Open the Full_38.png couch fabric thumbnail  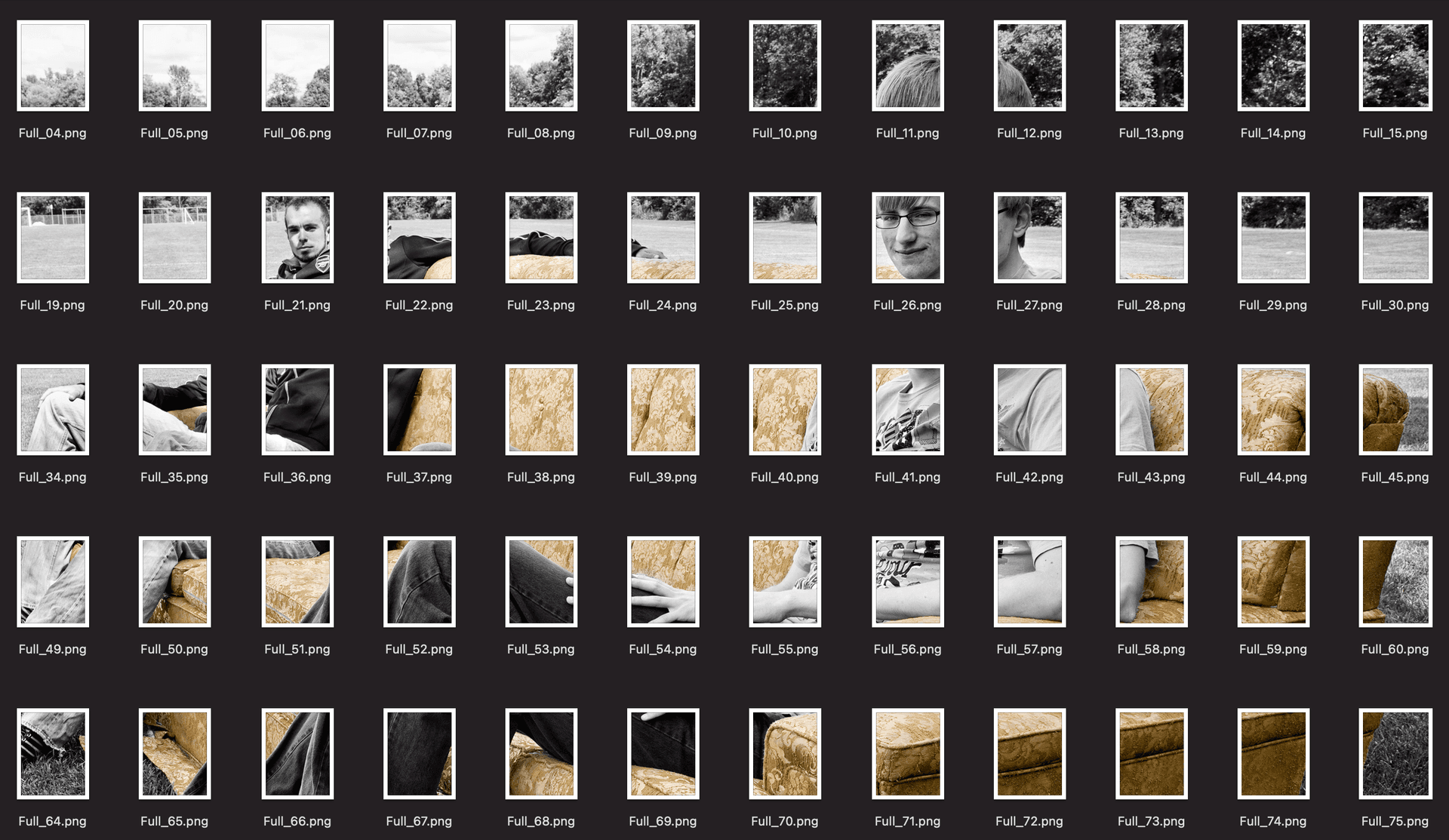[540, 410]
